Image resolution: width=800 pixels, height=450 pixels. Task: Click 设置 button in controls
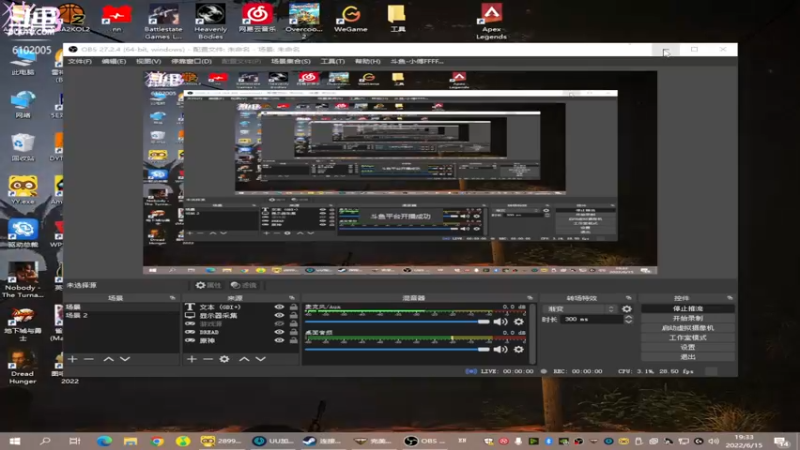688,347
